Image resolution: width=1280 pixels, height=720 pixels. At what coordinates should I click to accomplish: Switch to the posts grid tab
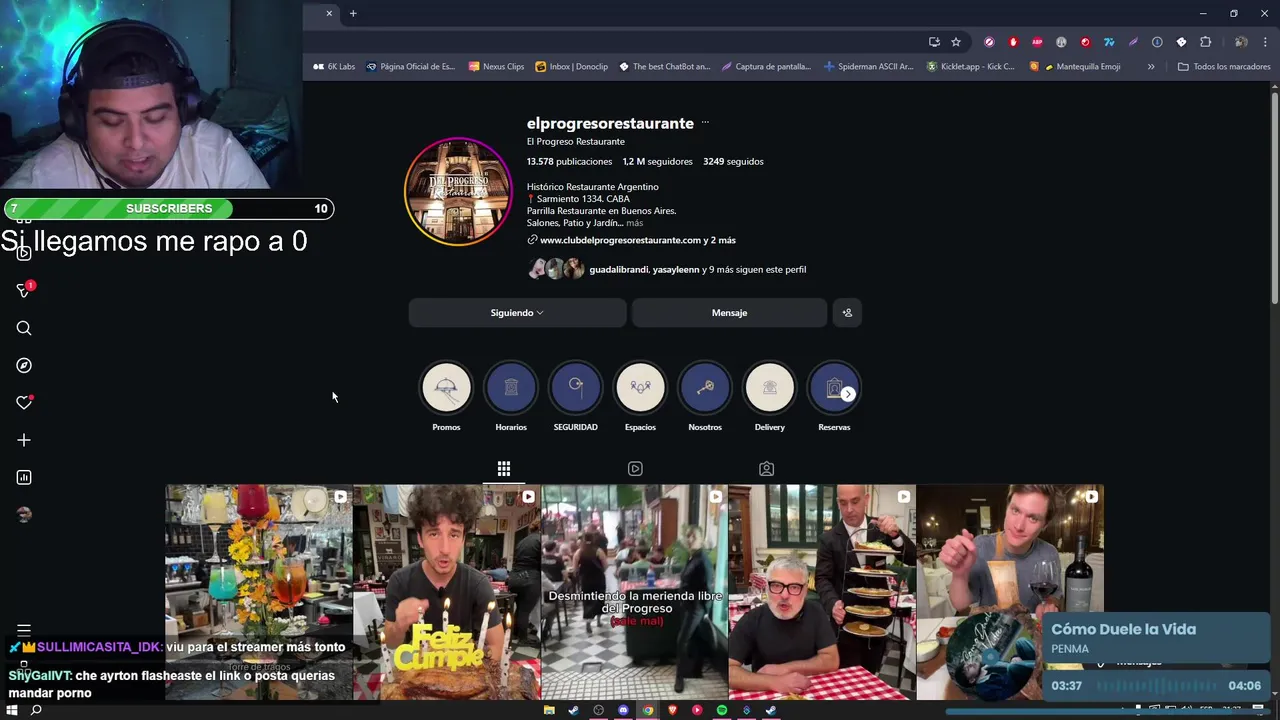point(504,469)
